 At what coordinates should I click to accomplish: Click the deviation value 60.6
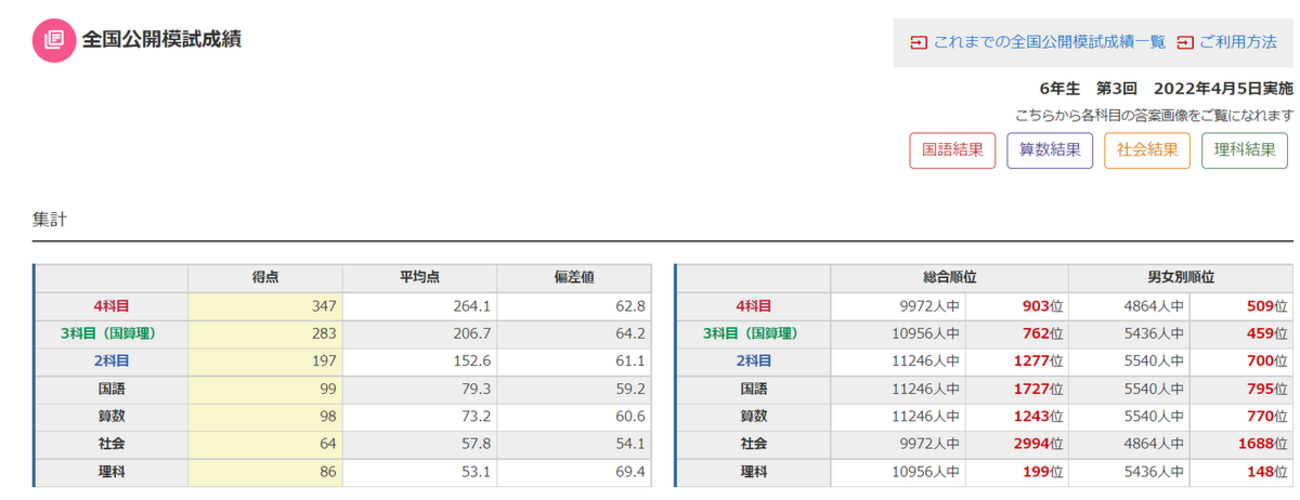[631, 416]
